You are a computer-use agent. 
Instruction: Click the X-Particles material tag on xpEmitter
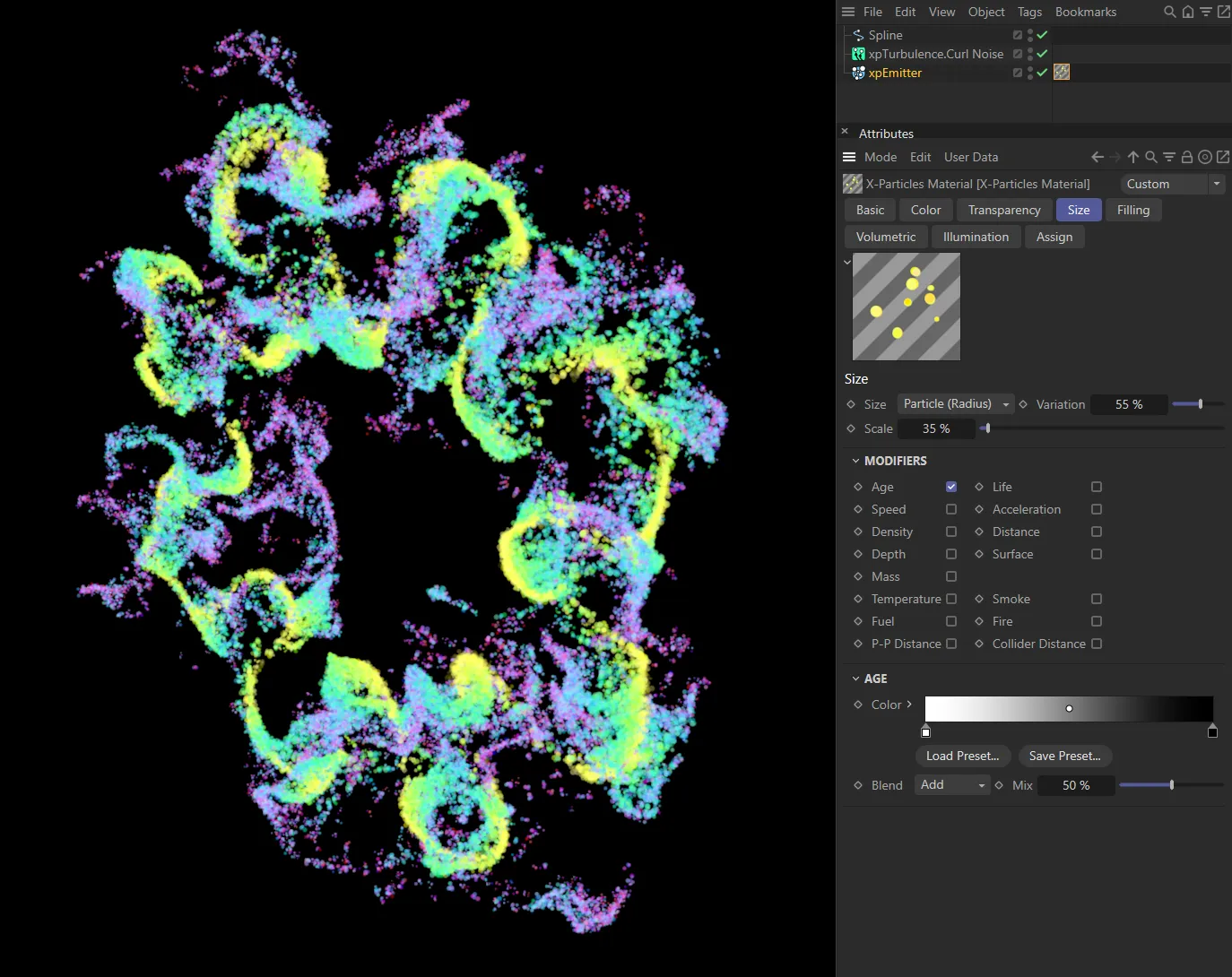coord(1062,72)
